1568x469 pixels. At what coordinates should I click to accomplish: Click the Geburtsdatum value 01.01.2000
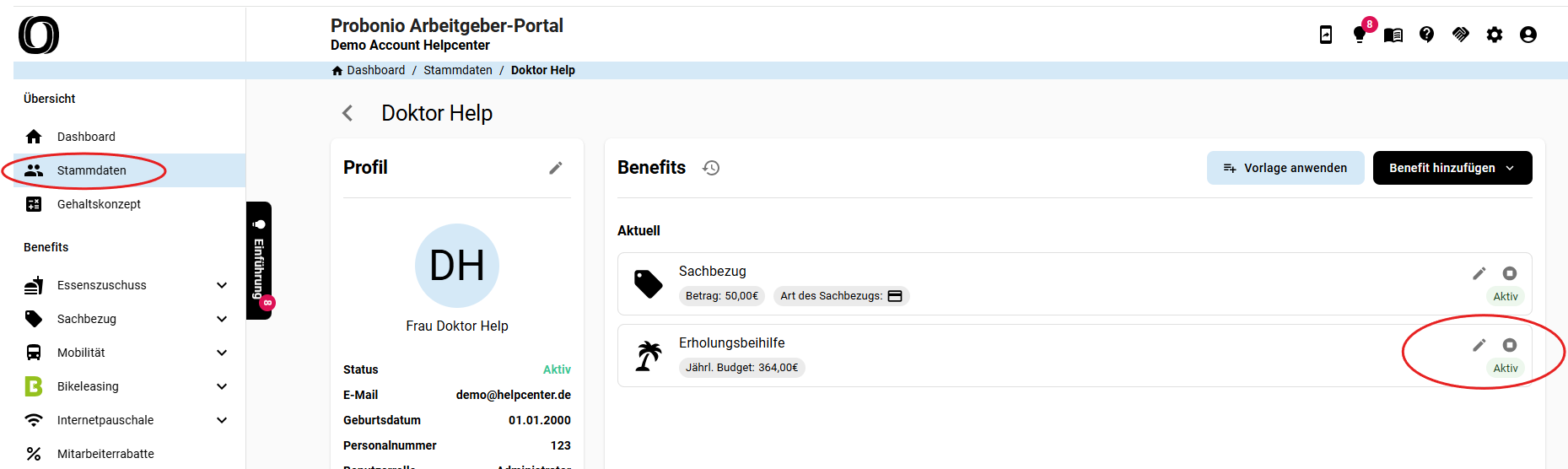pos(540,420)
